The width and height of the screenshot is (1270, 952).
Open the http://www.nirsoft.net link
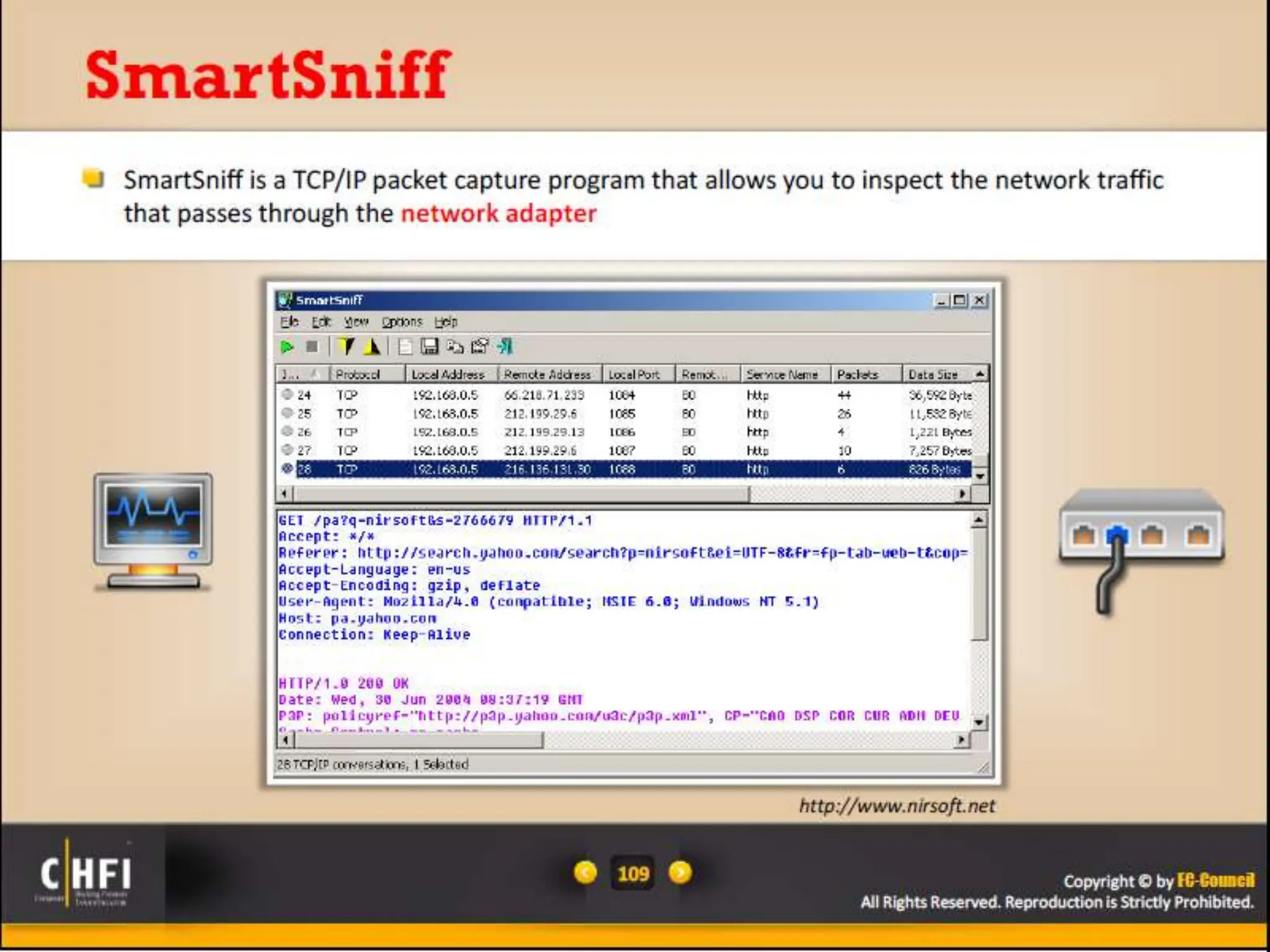[x=897, y=806]
